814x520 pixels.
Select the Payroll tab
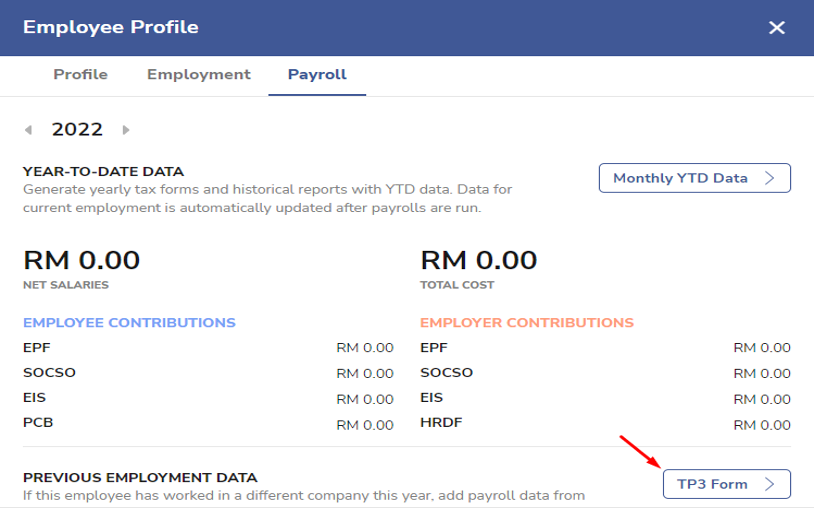point(317,75)
